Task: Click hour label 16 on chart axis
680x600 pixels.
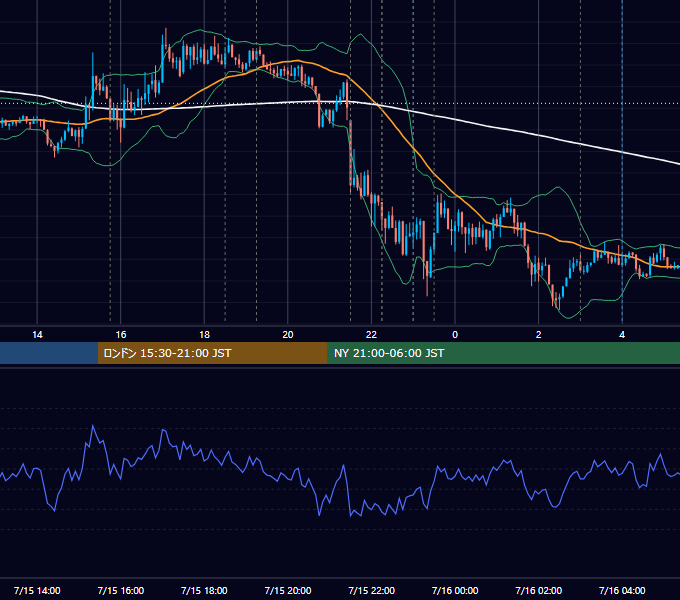Action: tap(121, 334)
